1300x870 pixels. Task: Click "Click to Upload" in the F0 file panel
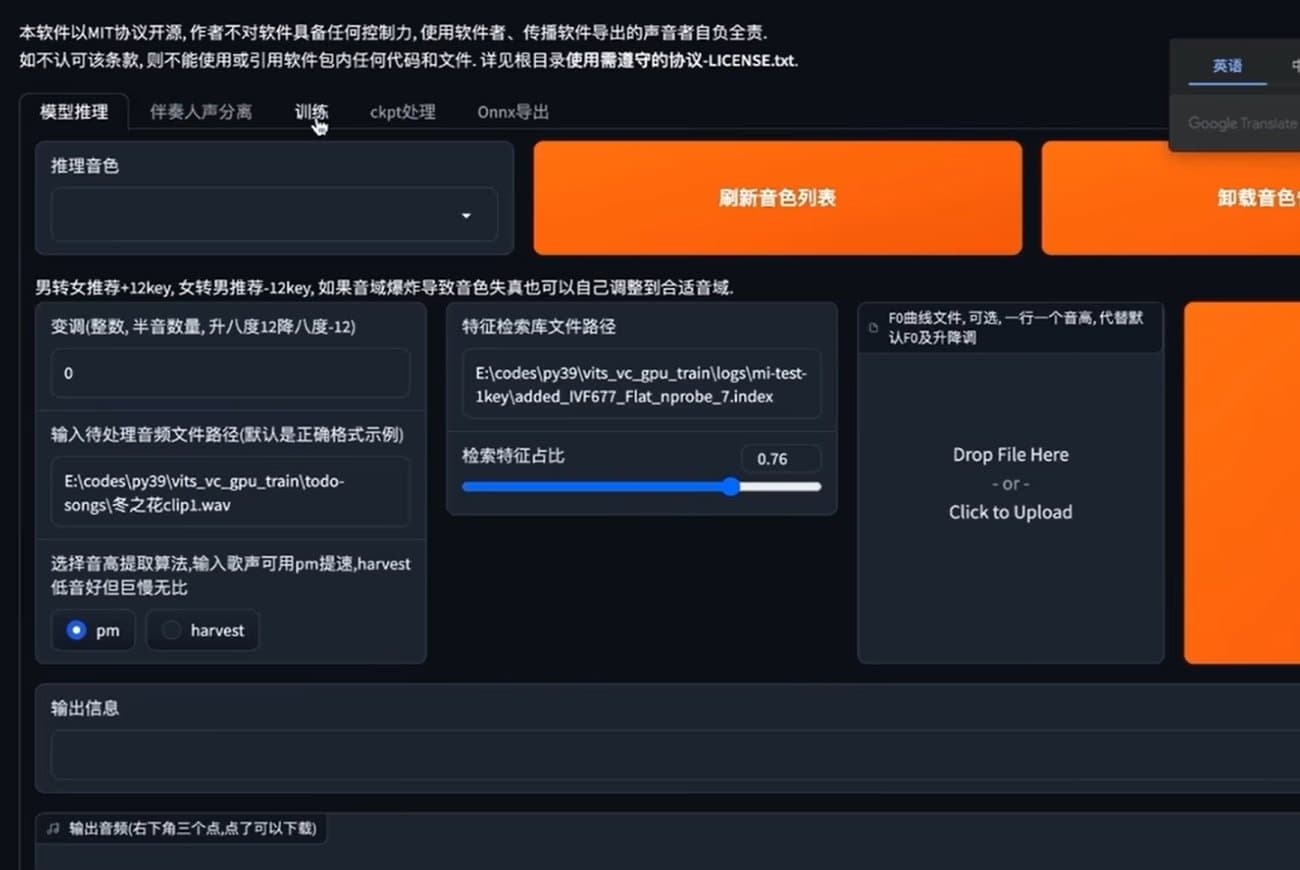pyautogui.click(x=1010, y=512)
